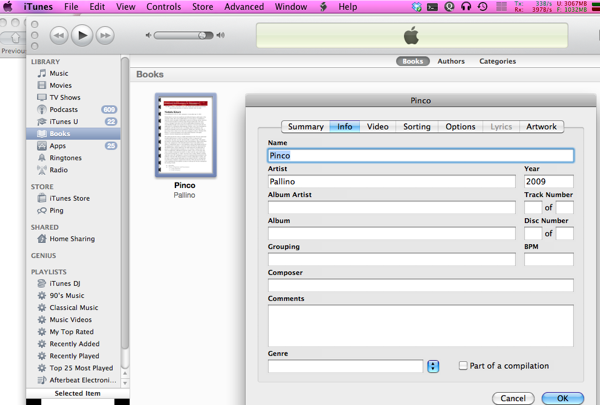
Task: Enable Part of a compilation checkbox
Action: tap(463, 366)
